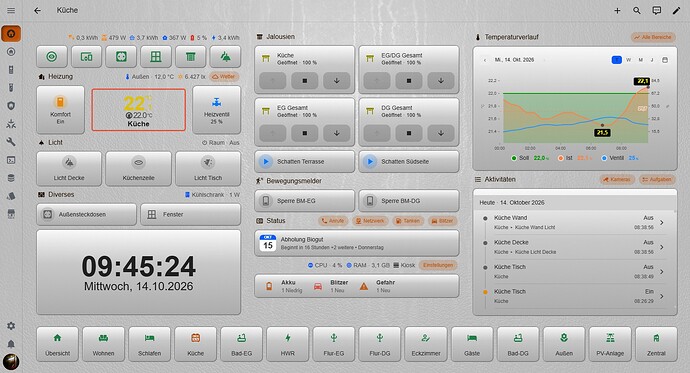Toggle the Küchenzeile light
The height and width of the screenshot is (373, 690).
point(139,168)
